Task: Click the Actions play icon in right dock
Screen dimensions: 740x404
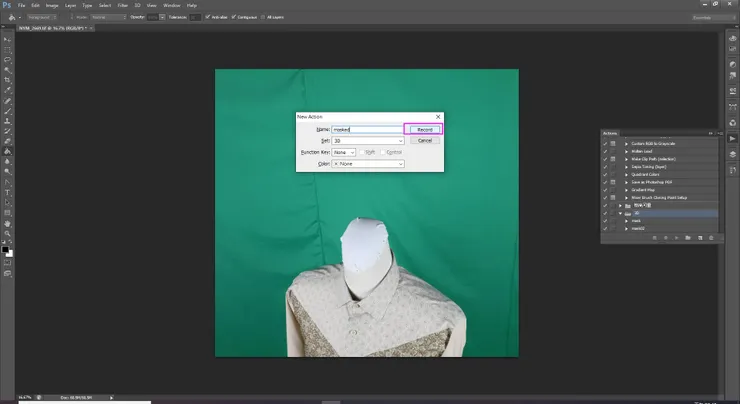Action: (x=730, y=140)
